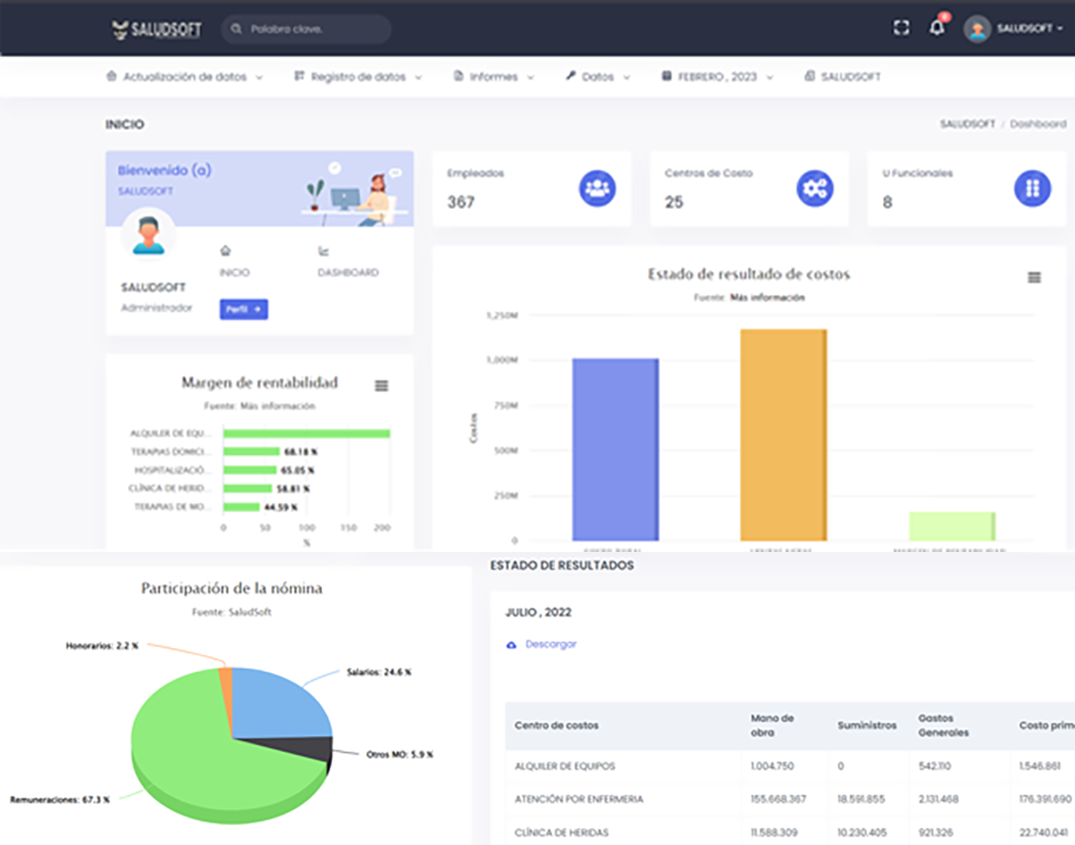Click the Centros de Costo gears icon
The height and width of the screenshot is (845, 1075).
point(815,188)
